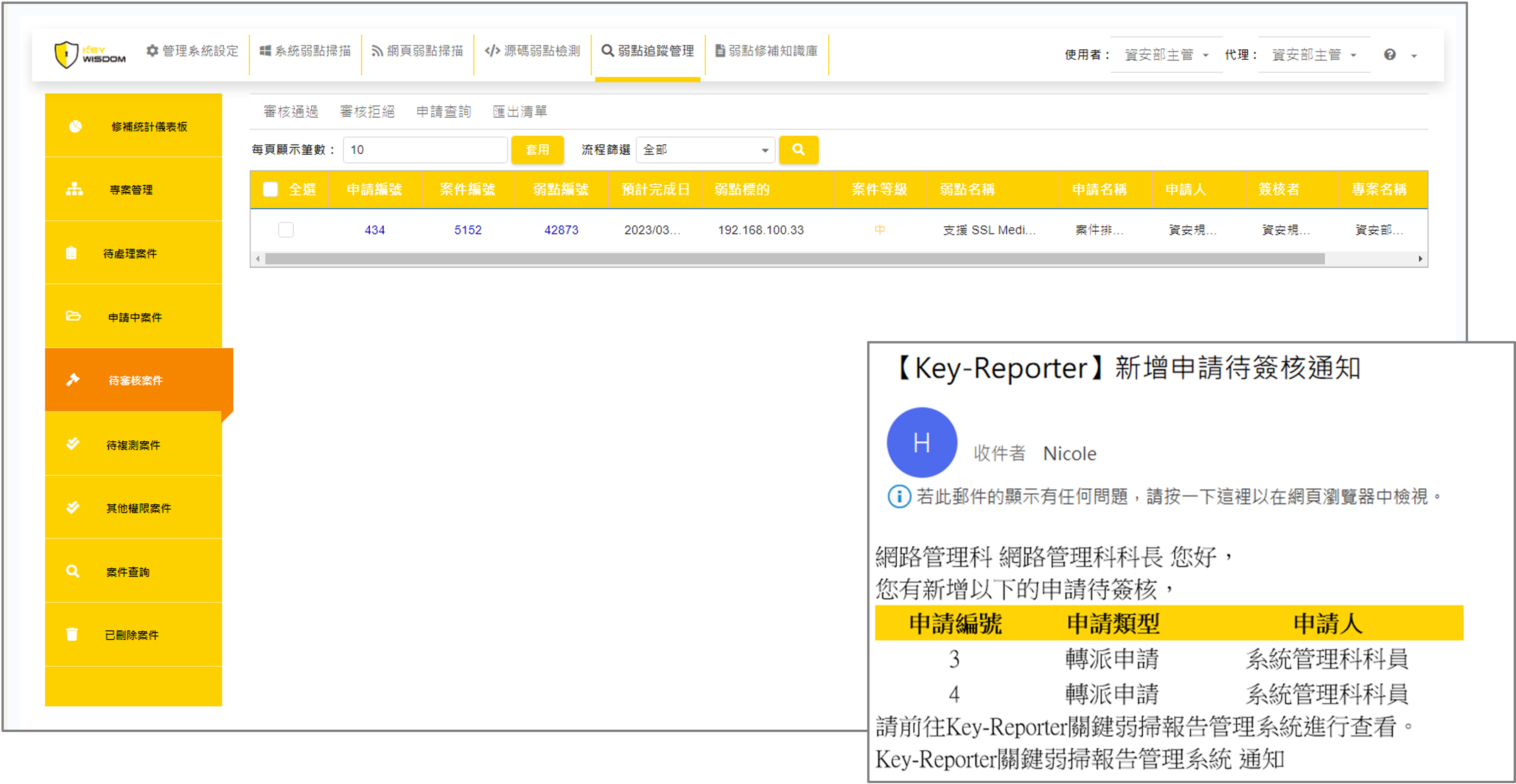Check the row checkbox for application 434
1516x784 pixels.
tap(286, 230)
